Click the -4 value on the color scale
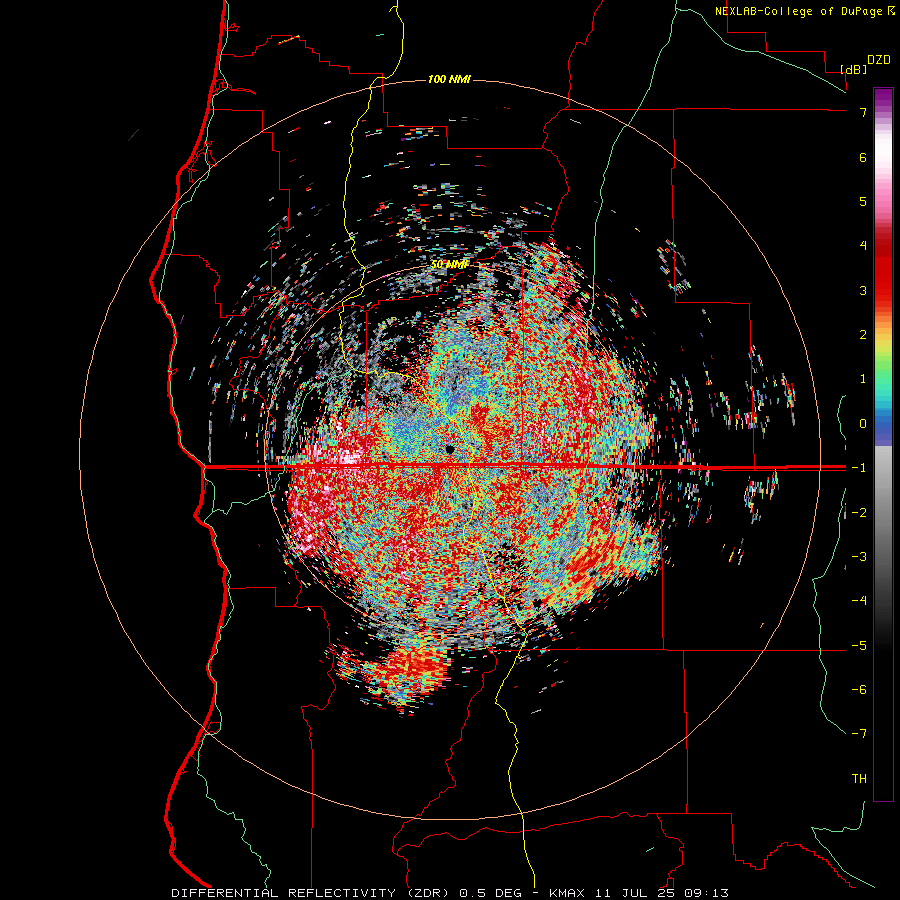The width and height of the screenshot is (900, 900). click(859, 601)
